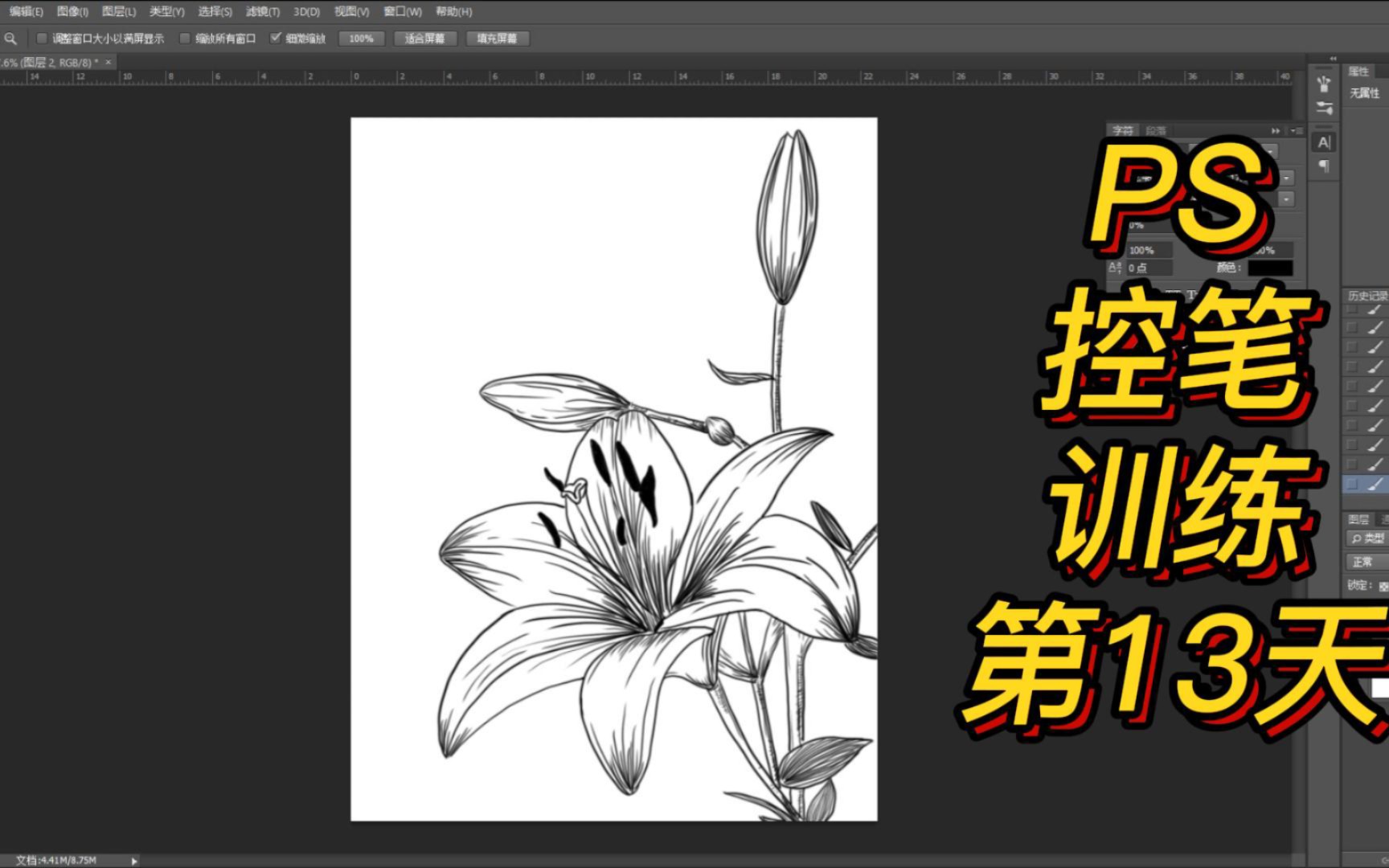The width and height of the screenshot is (1389, 868).
Task: Click the double-arrow icon to collapse panels
Action: 1275,131
